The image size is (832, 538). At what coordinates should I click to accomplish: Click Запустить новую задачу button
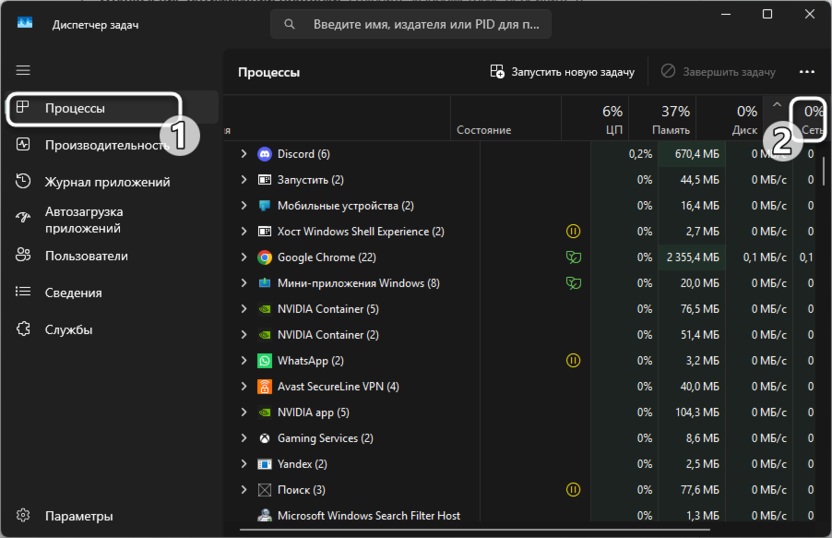click(562, 72)
